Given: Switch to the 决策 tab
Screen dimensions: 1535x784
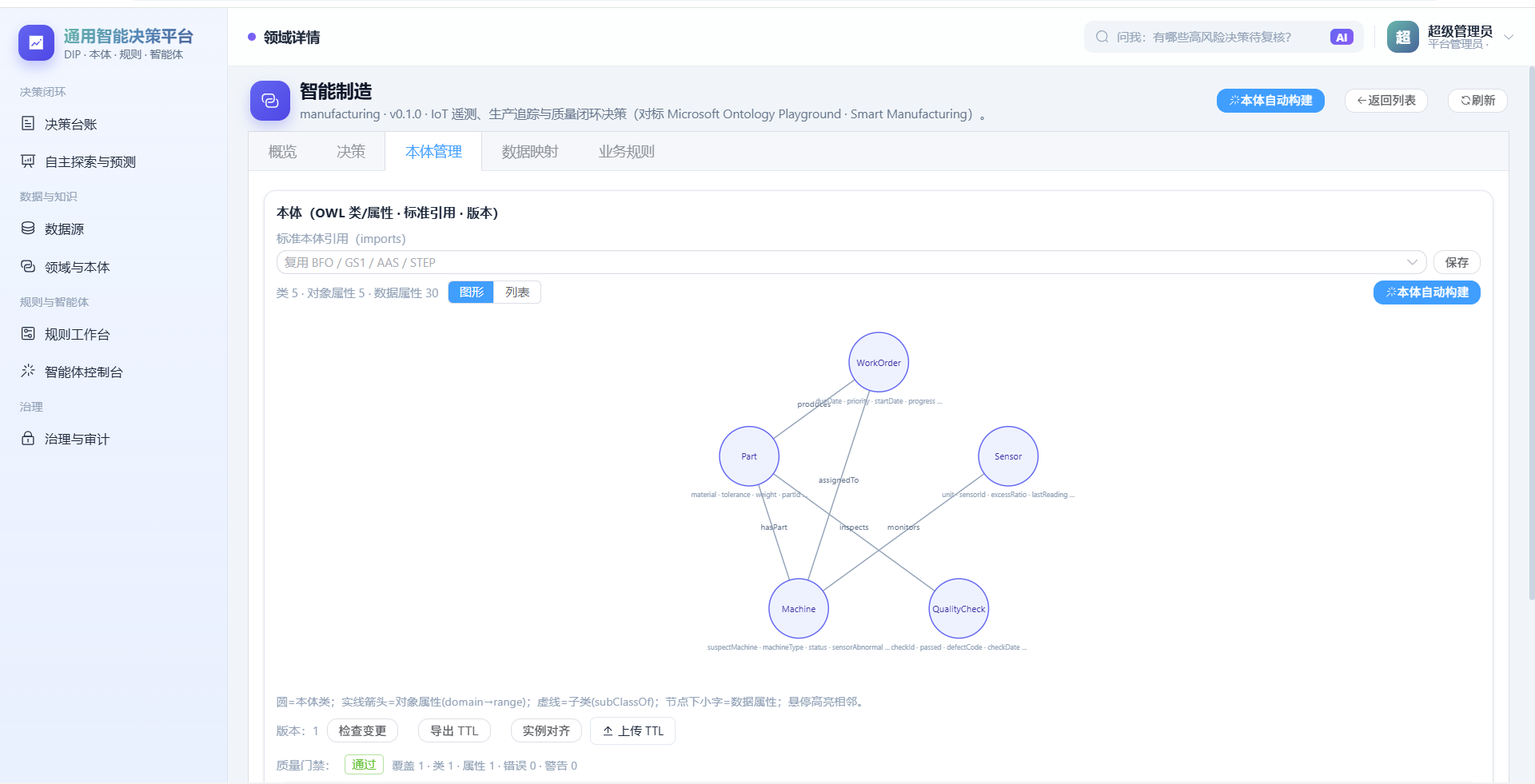Looking at the screenshot, I should pyautogui.click(x=351, y=152).
